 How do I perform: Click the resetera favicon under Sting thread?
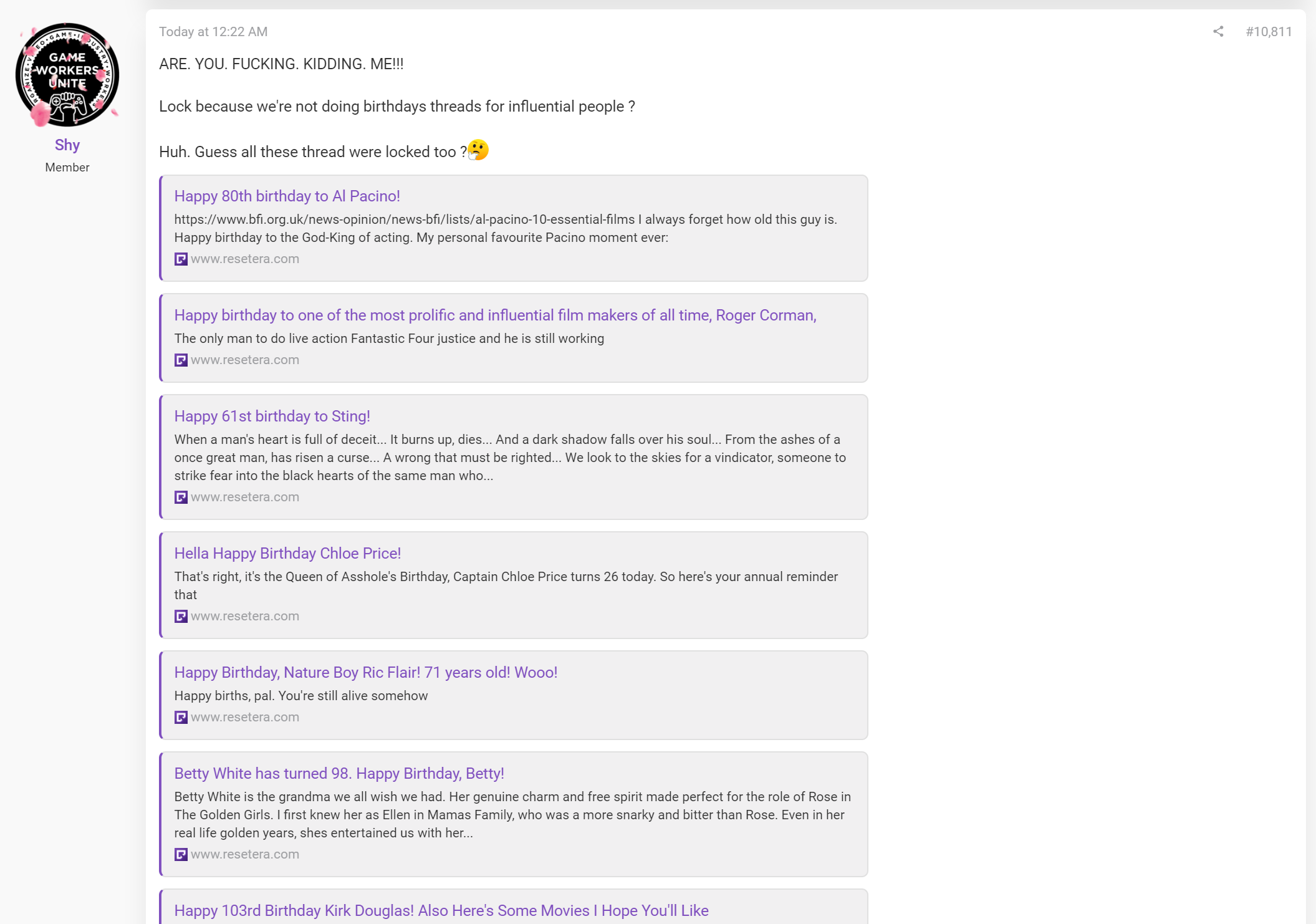[181, 497]
